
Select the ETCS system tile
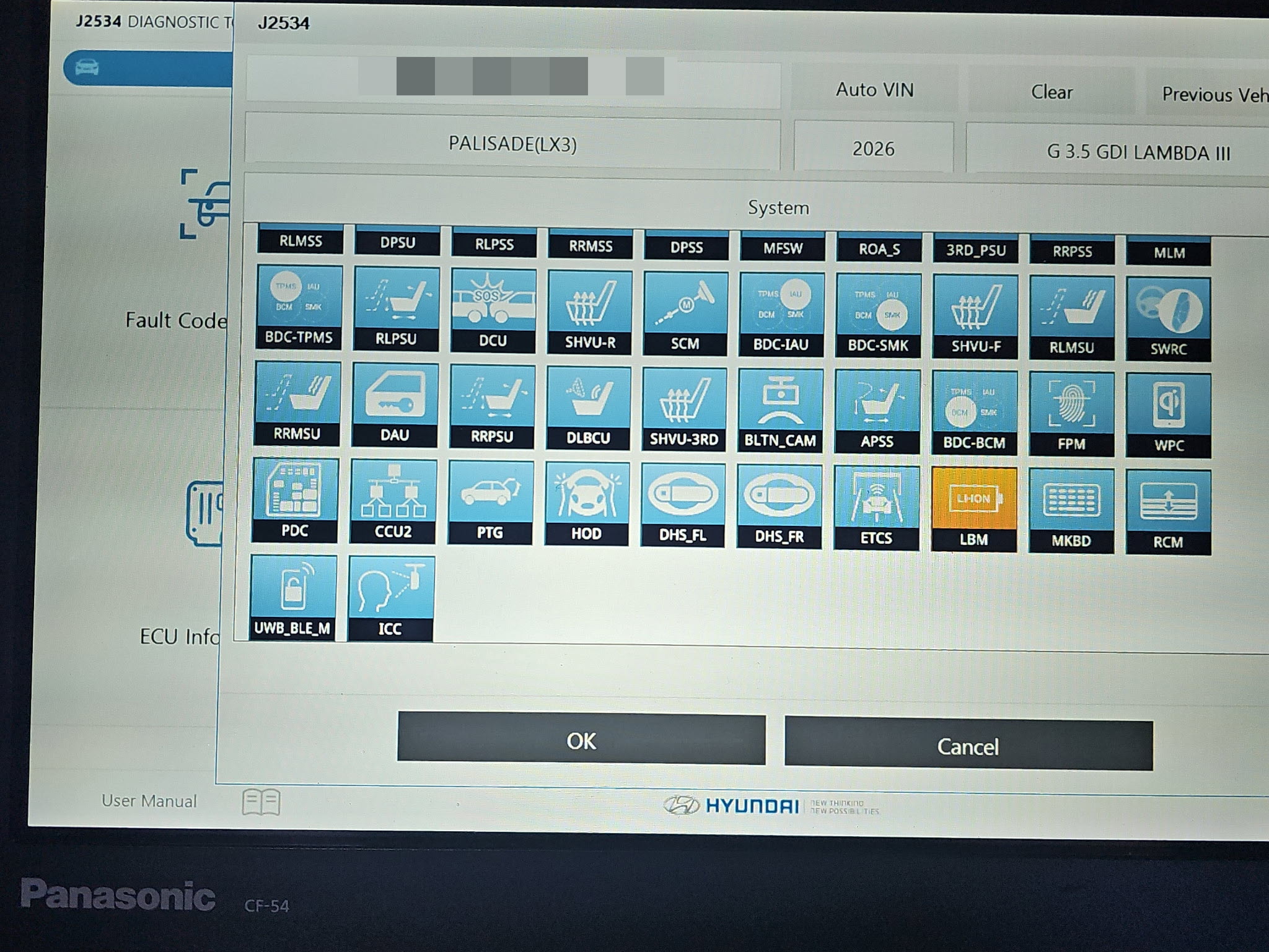(x=876, y=508)
